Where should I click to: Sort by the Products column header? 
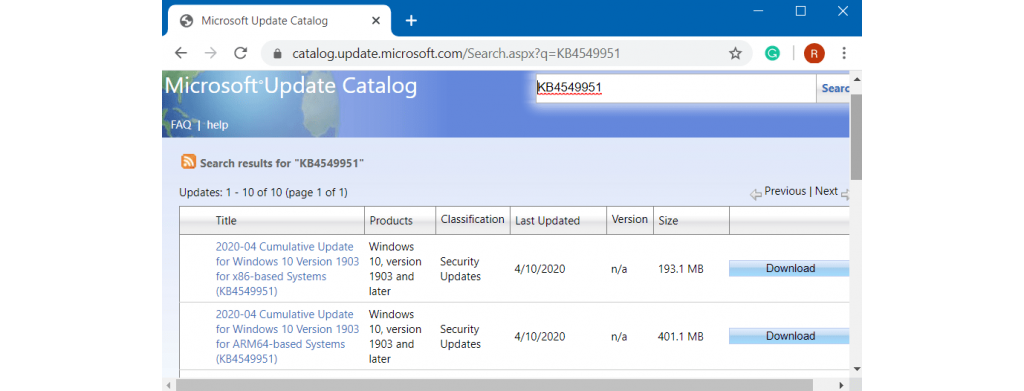coord(391,221)
